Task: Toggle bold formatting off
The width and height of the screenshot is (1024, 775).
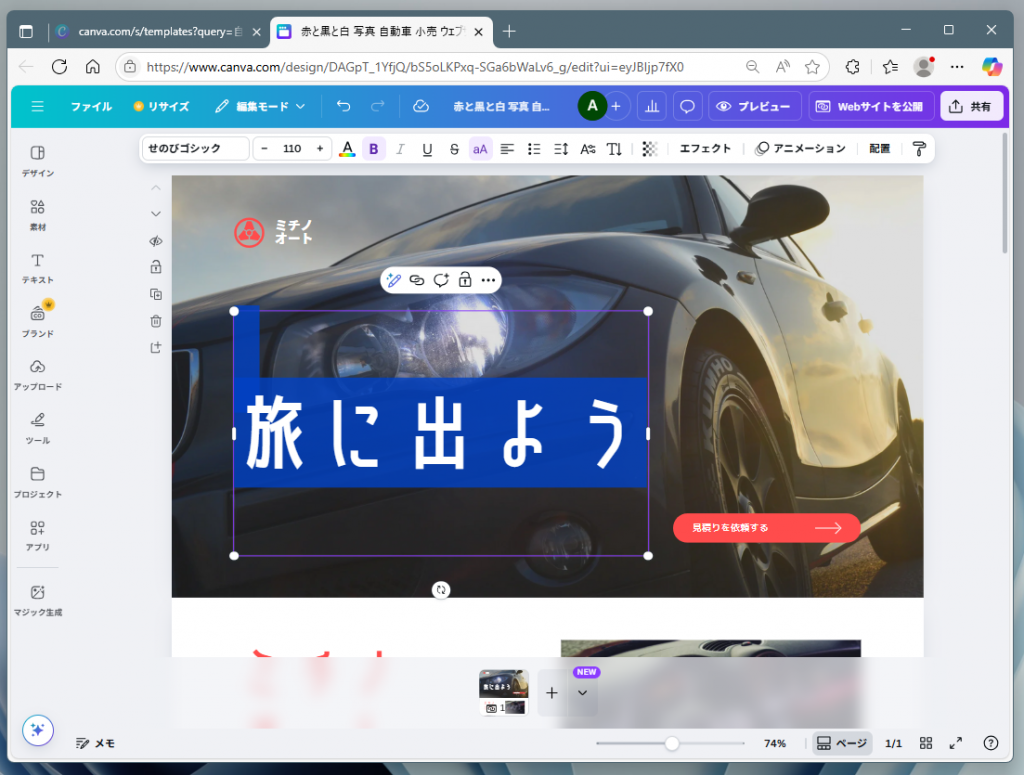Action: tap(373, 148)
